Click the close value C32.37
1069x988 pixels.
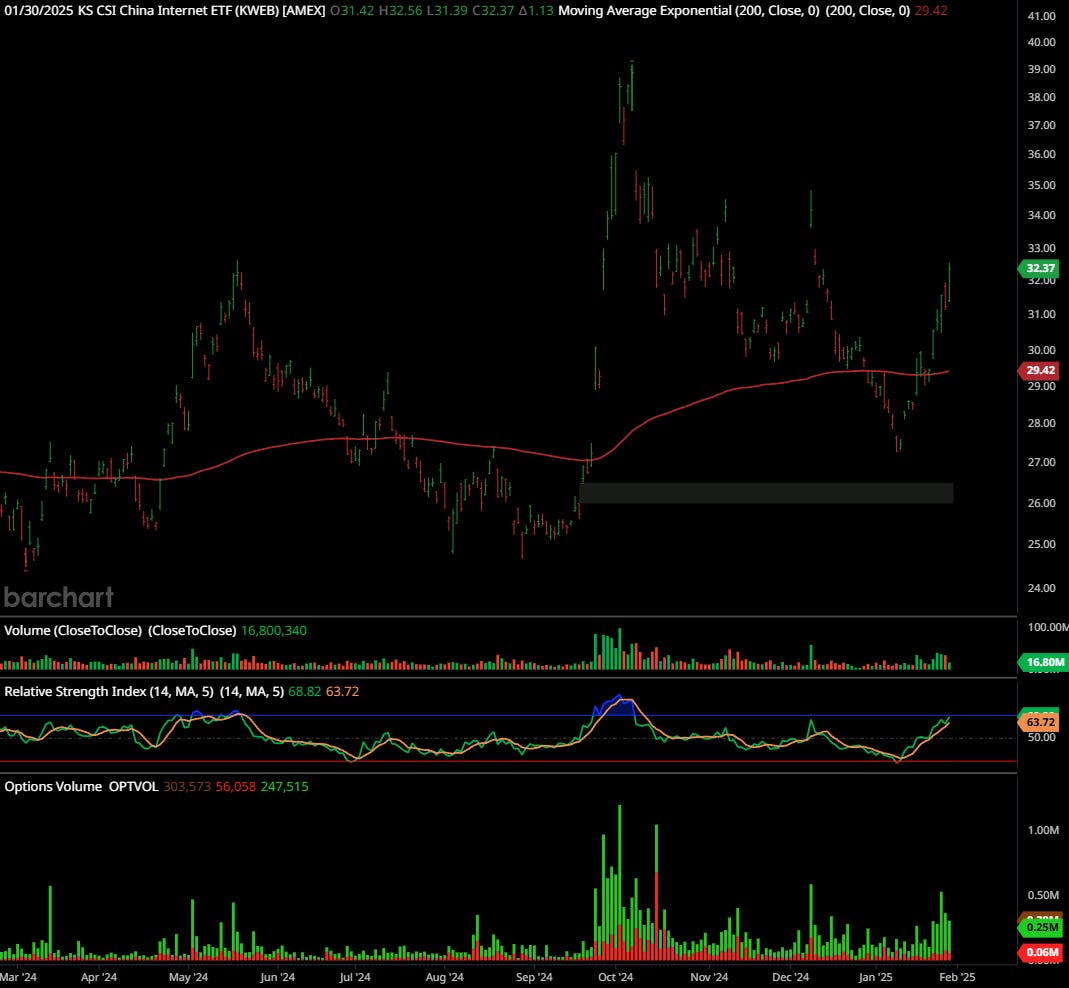[x=492, y=10]
